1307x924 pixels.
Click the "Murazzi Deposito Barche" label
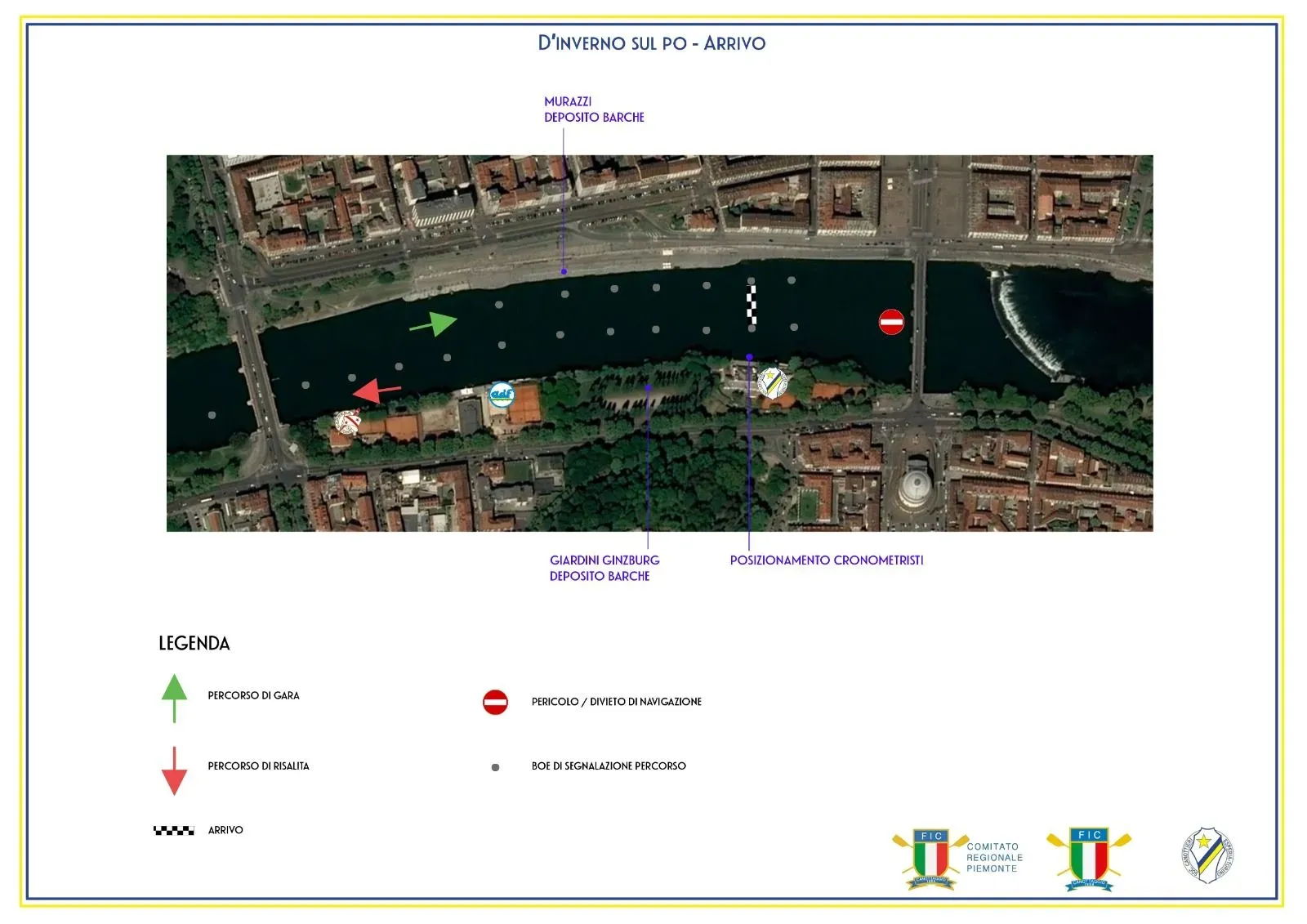(594, 109)
